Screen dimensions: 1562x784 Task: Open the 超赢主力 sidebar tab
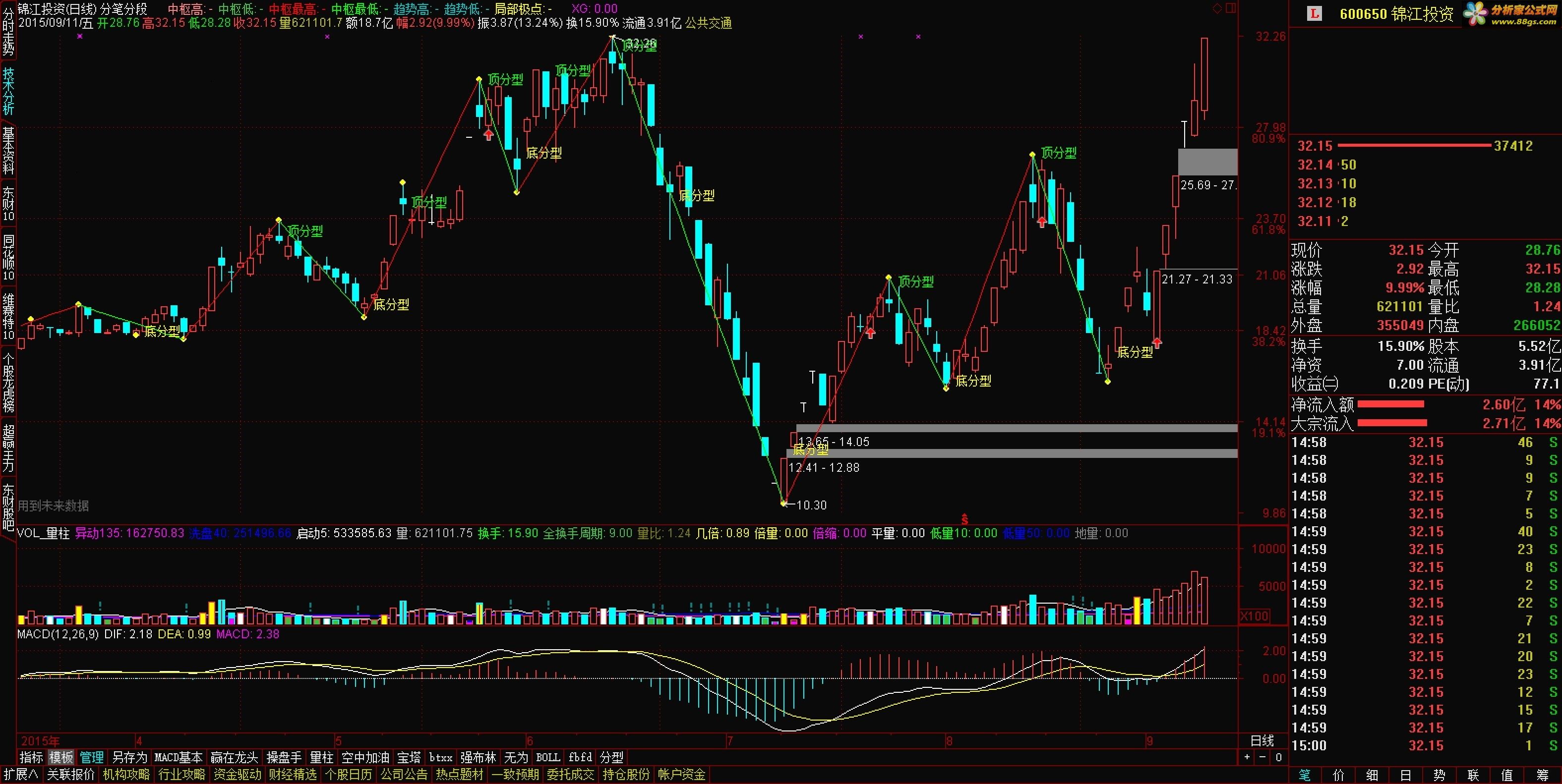(8, 448)
